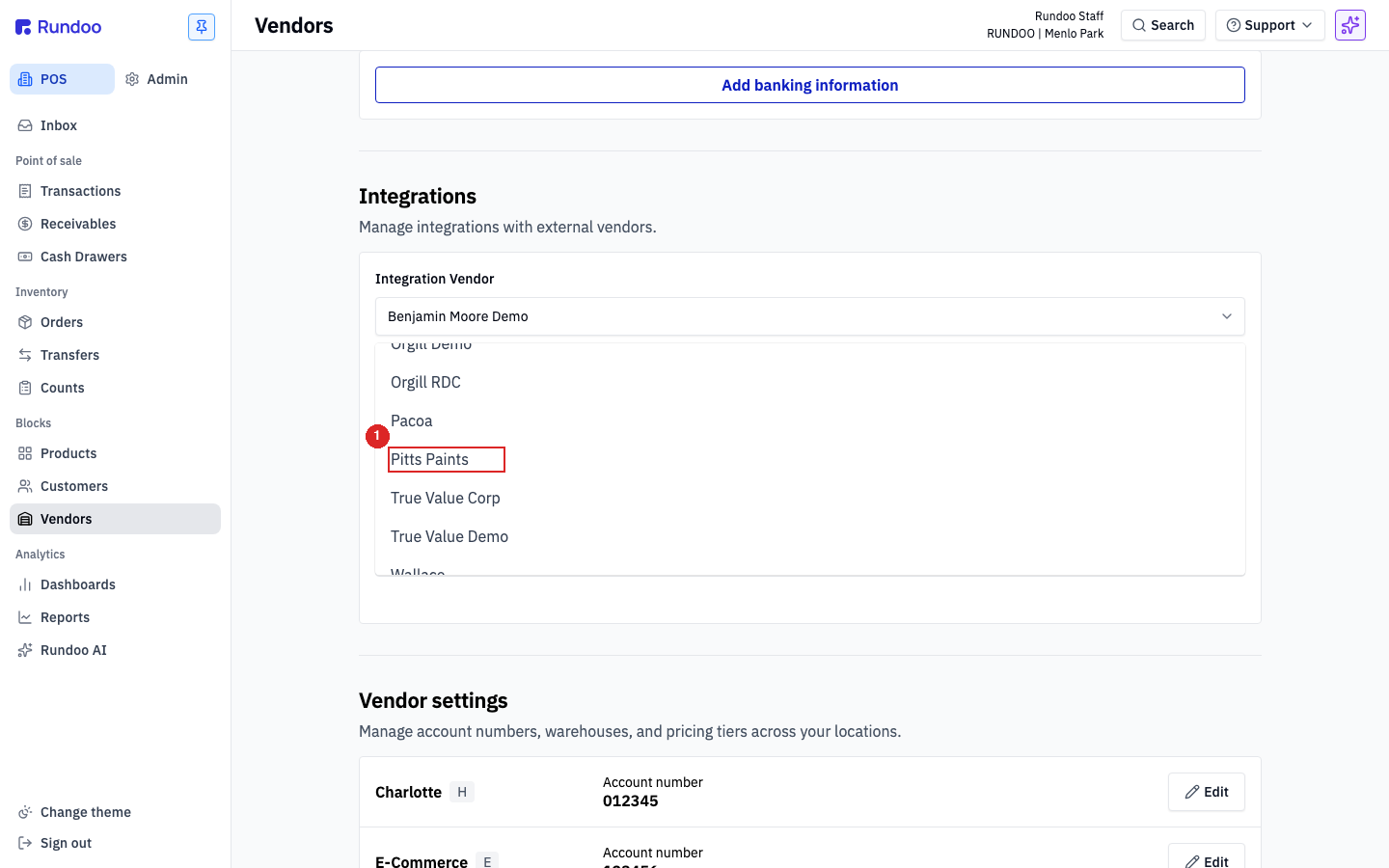The height and width of the screenshot is (868, 1389).
Task: Toggle the sidebar pin icon
Action: coord(202,27)
